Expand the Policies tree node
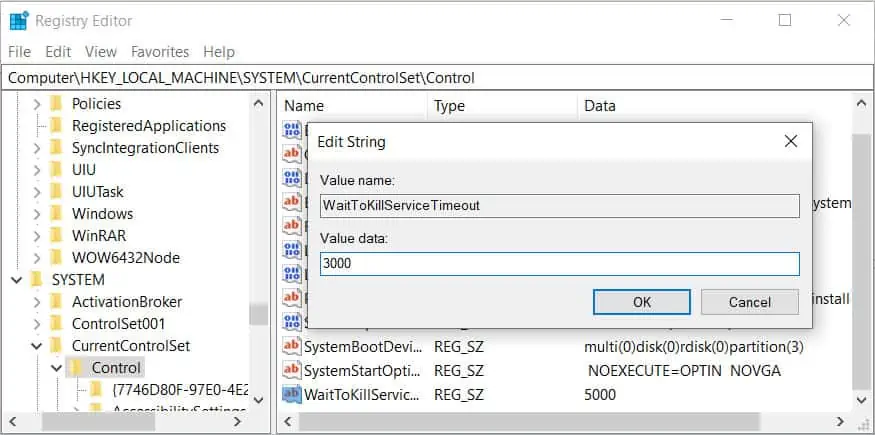Image resolution: width=875 pixels, height=435 pixels. pyautogui.click(x=37, y=104)
